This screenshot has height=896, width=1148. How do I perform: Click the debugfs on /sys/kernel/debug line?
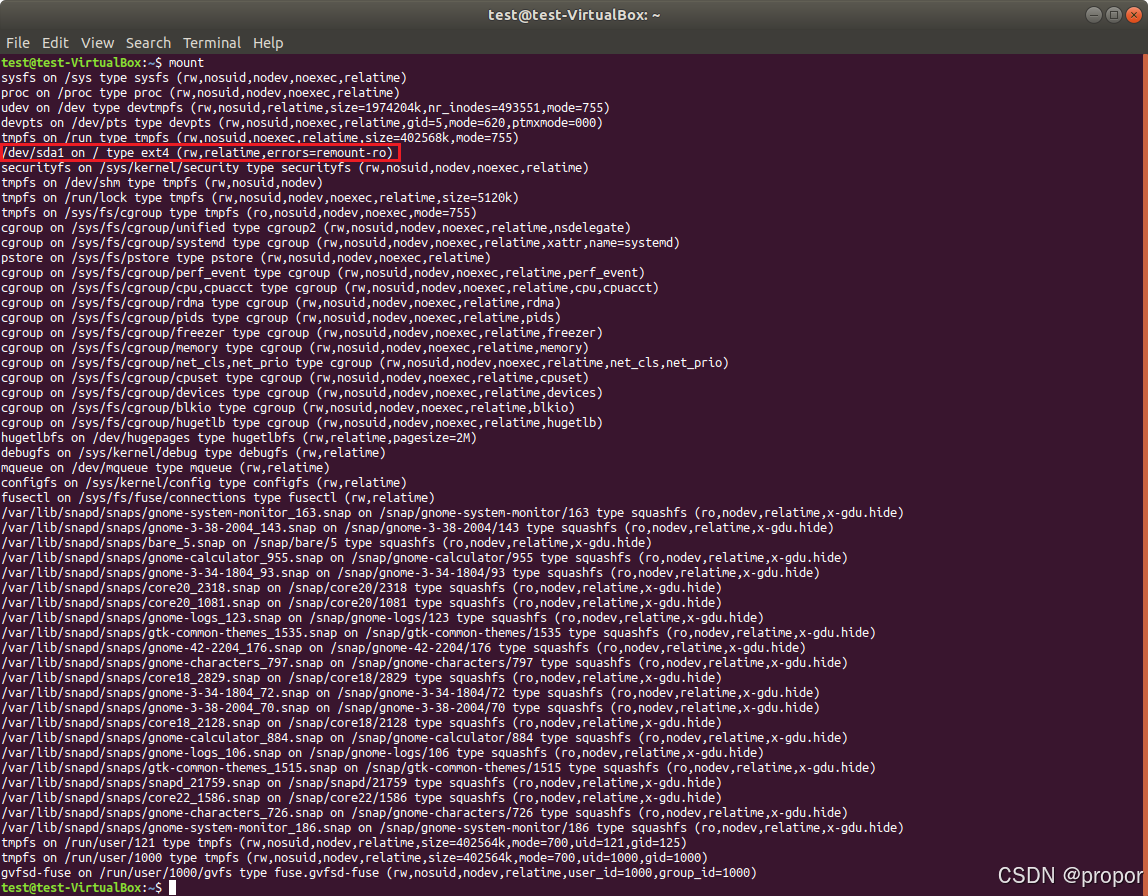point(193,453)
